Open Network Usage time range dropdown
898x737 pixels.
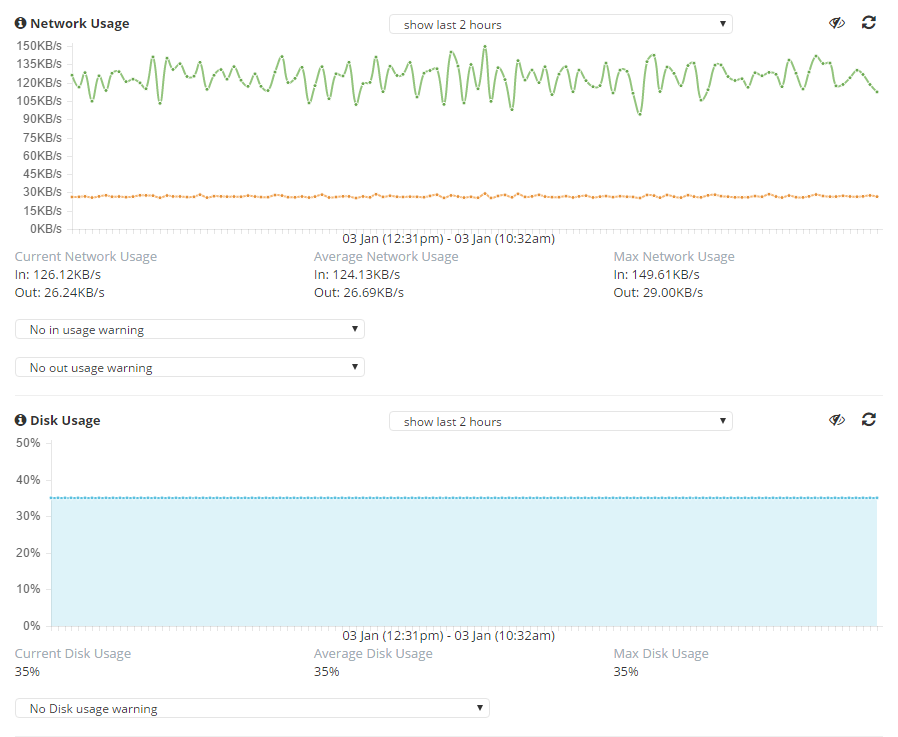[x=561, y=24]
